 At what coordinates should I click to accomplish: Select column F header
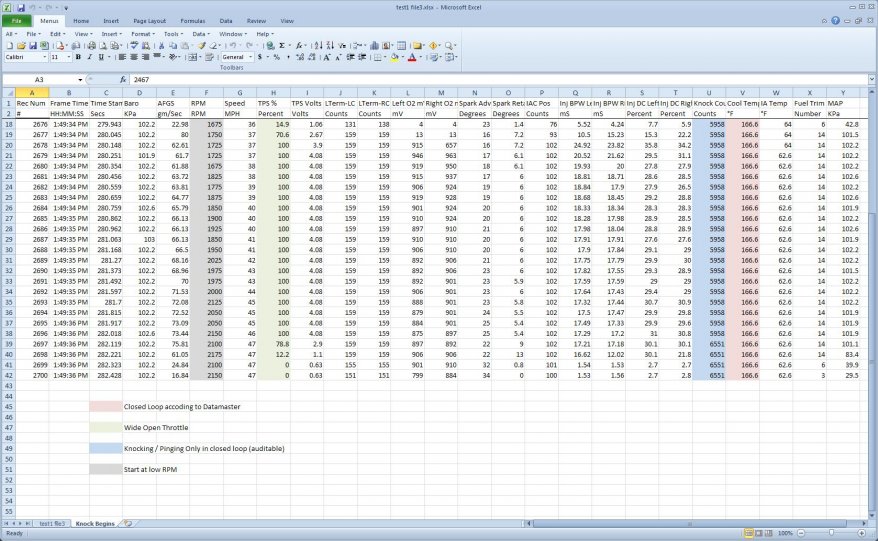[x=206, y=93]
